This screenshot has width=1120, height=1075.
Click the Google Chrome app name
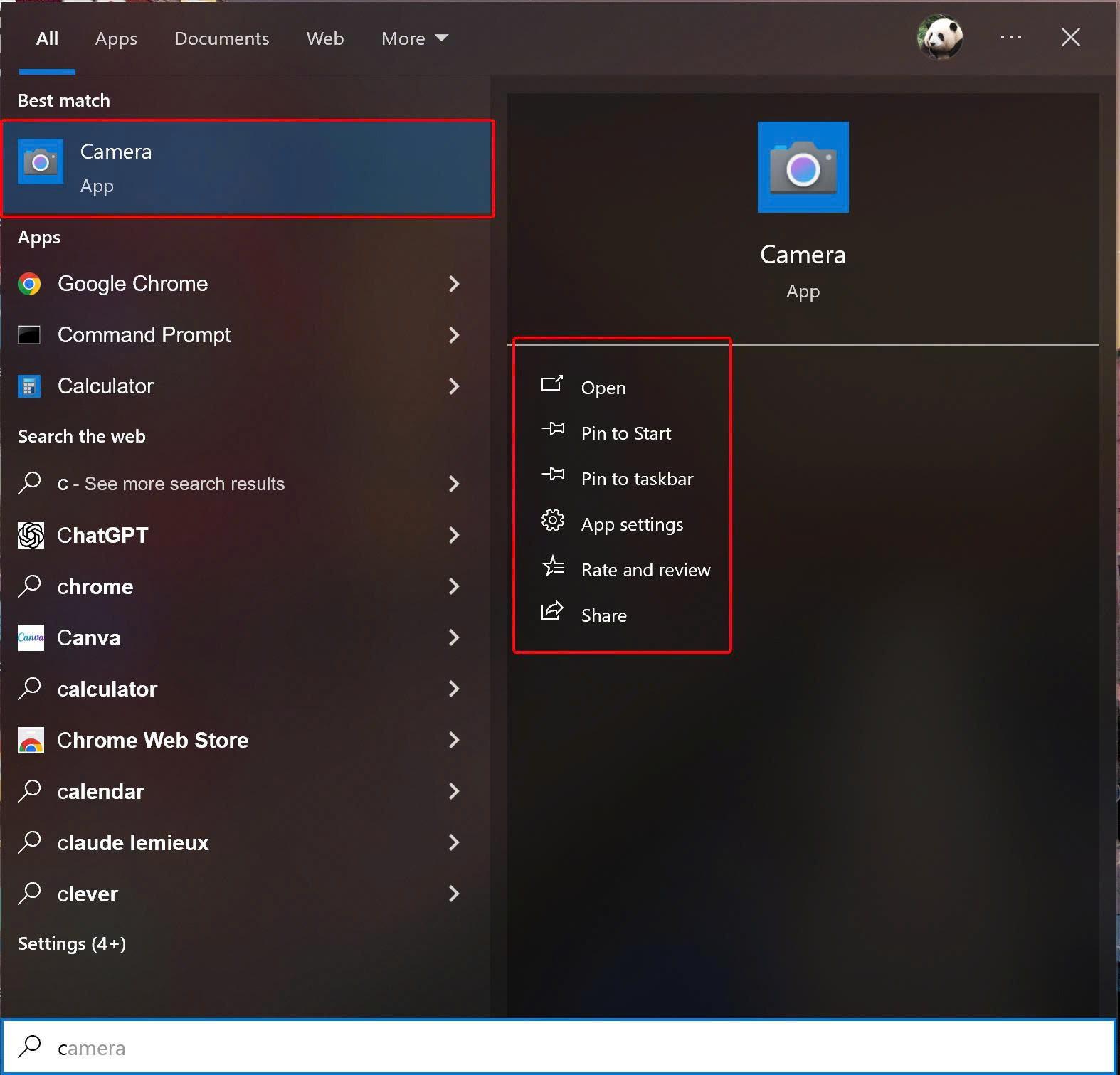pyautogui.click(x=132, y=284)
